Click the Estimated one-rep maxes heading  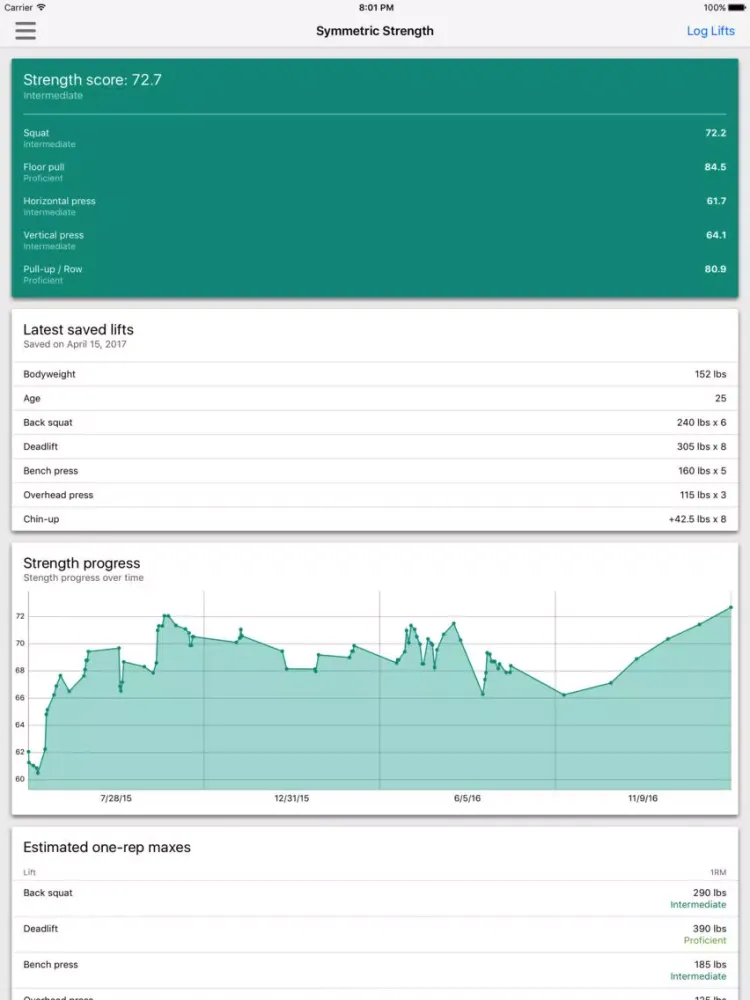[107, 848]
